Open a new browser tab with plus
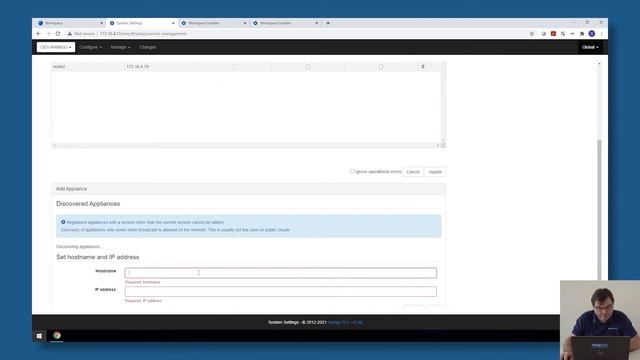The height and width of the screenshot is (360, 640). click(x=328, y=23)
